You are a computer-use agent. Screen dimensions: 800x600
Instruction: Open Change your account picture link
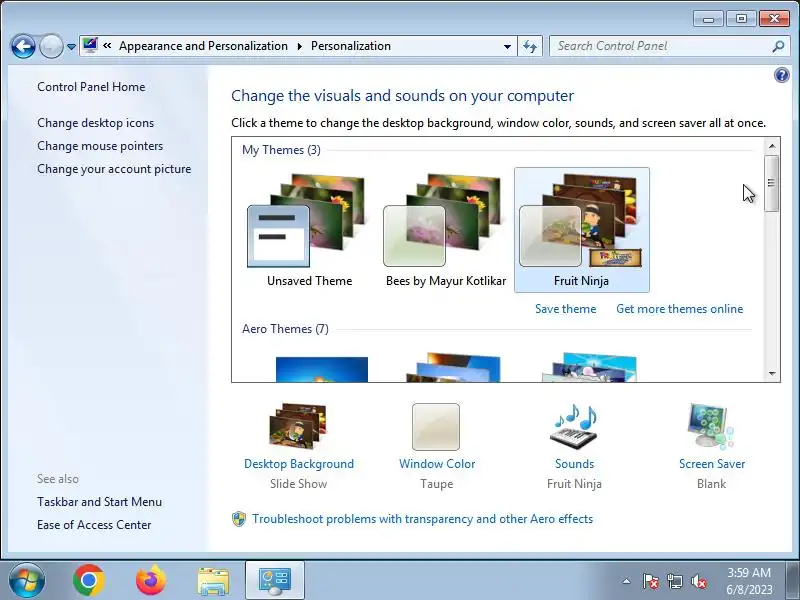(x=114, y=169)
